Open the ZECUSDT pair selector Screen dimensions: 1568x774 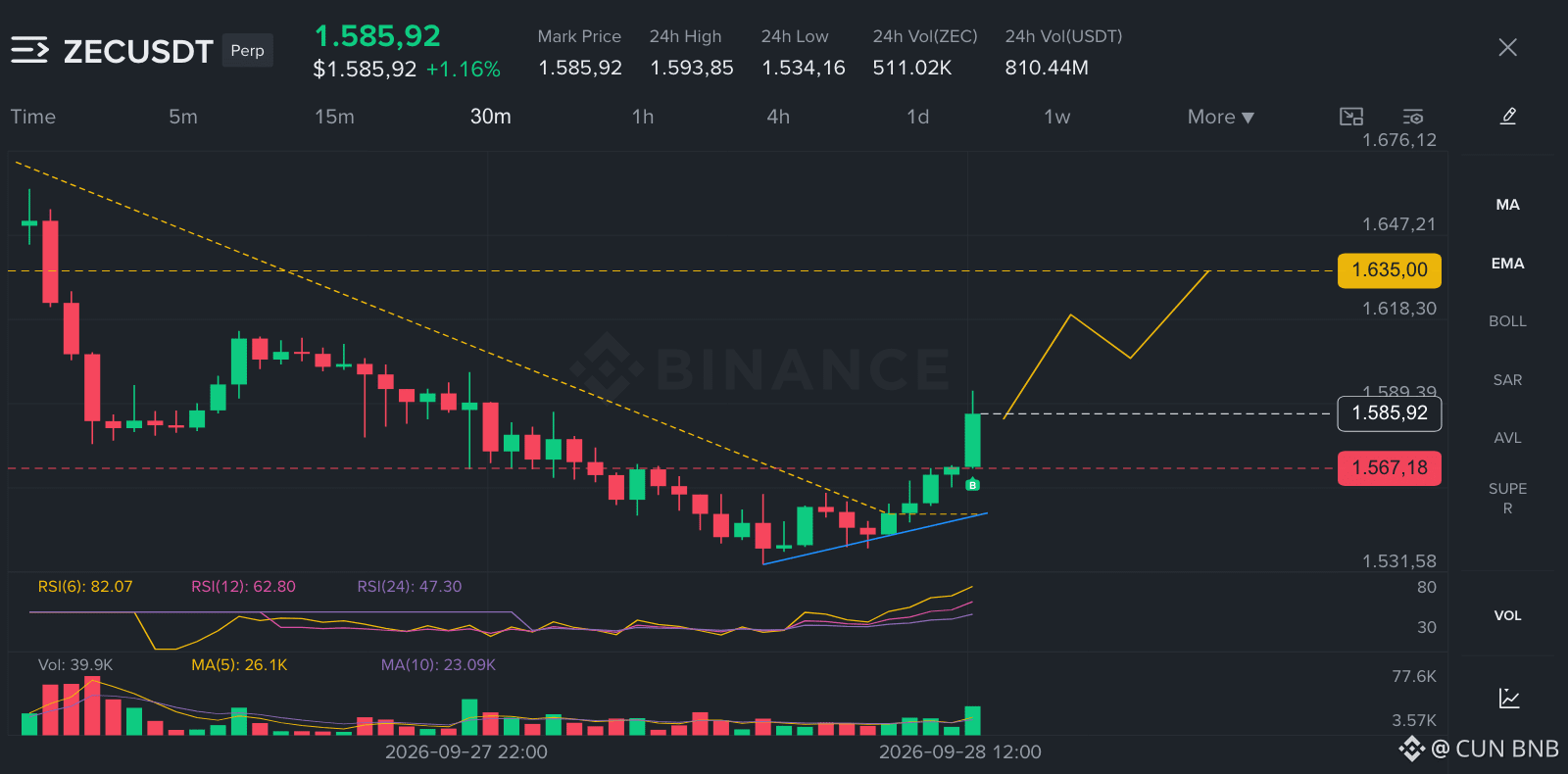point(138,51)
